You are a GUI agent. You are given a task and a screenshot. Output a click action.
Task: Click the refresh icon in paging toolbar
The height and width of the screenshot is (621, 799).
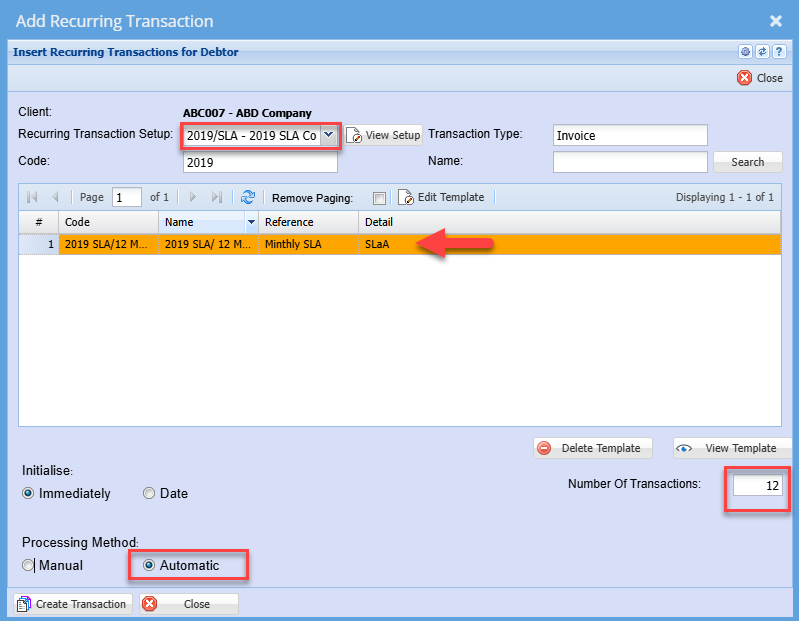click(x=248, y=198)
